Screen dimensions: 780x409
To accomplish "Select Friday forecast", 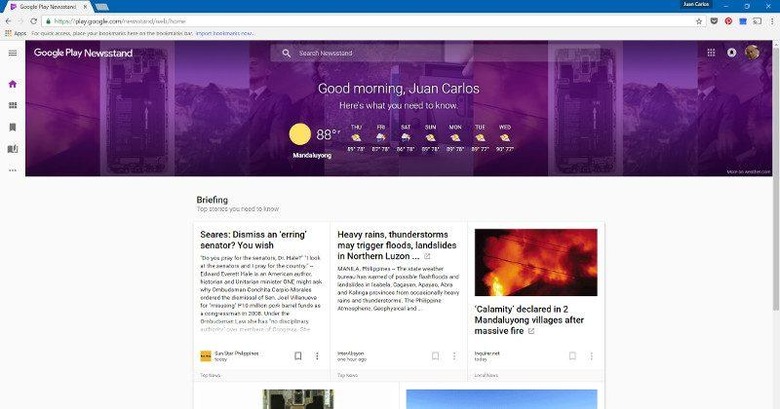I will pos(381,138).
